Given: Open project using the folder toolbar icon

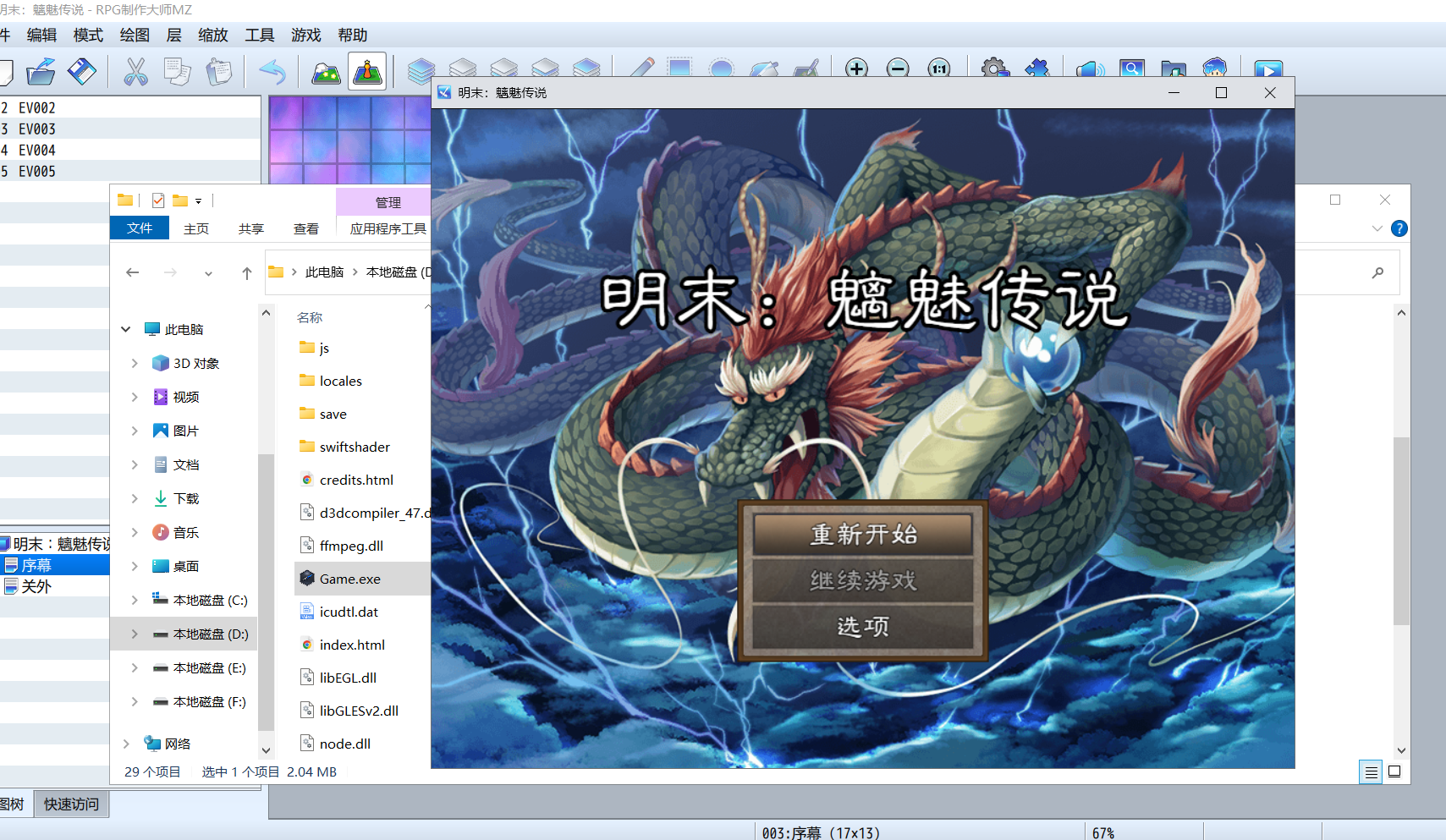Looking at the screenshot, I should tap(41, 72).
